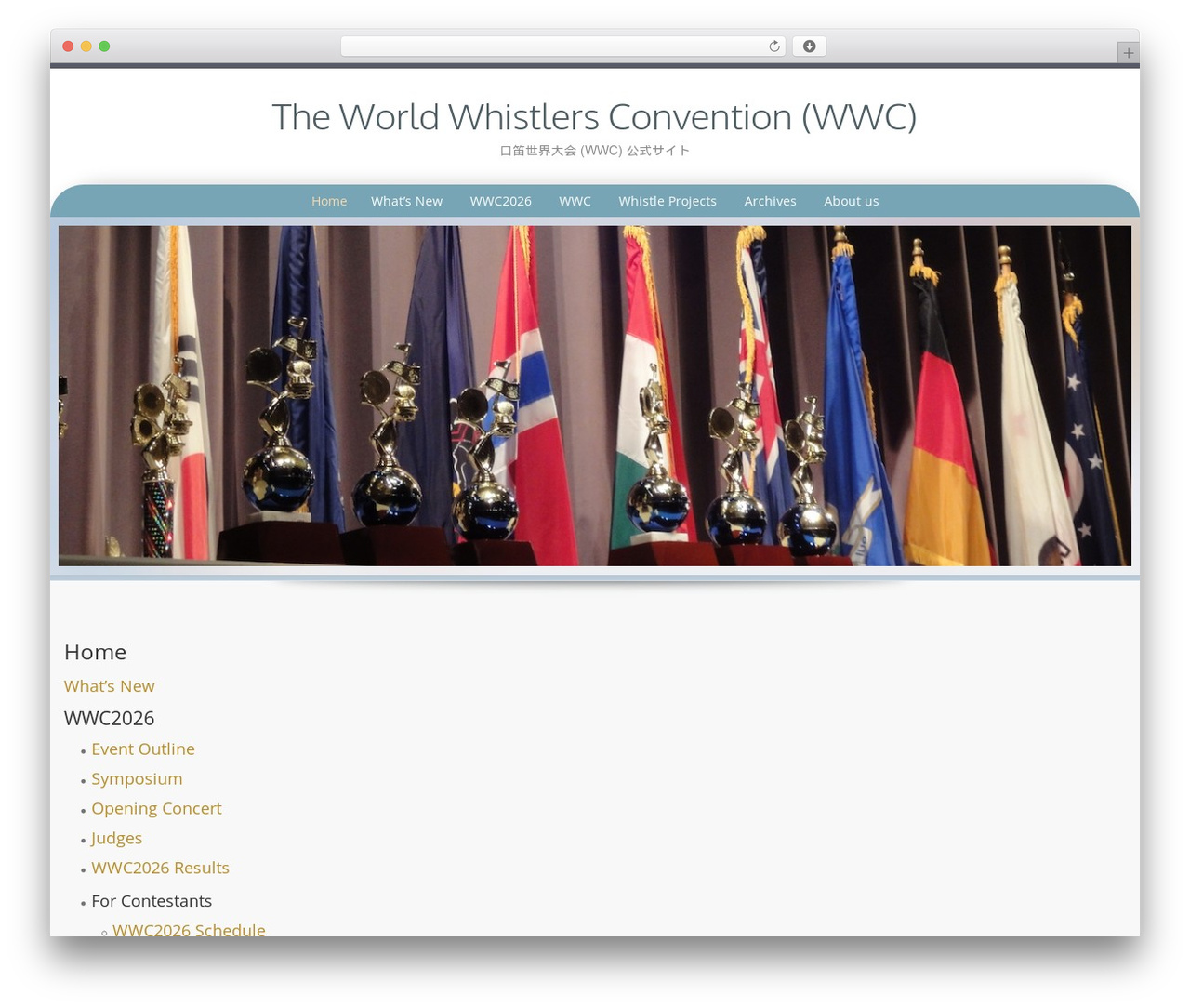
Task: Follow the Symposium link
Action: [x=137, y=779]
